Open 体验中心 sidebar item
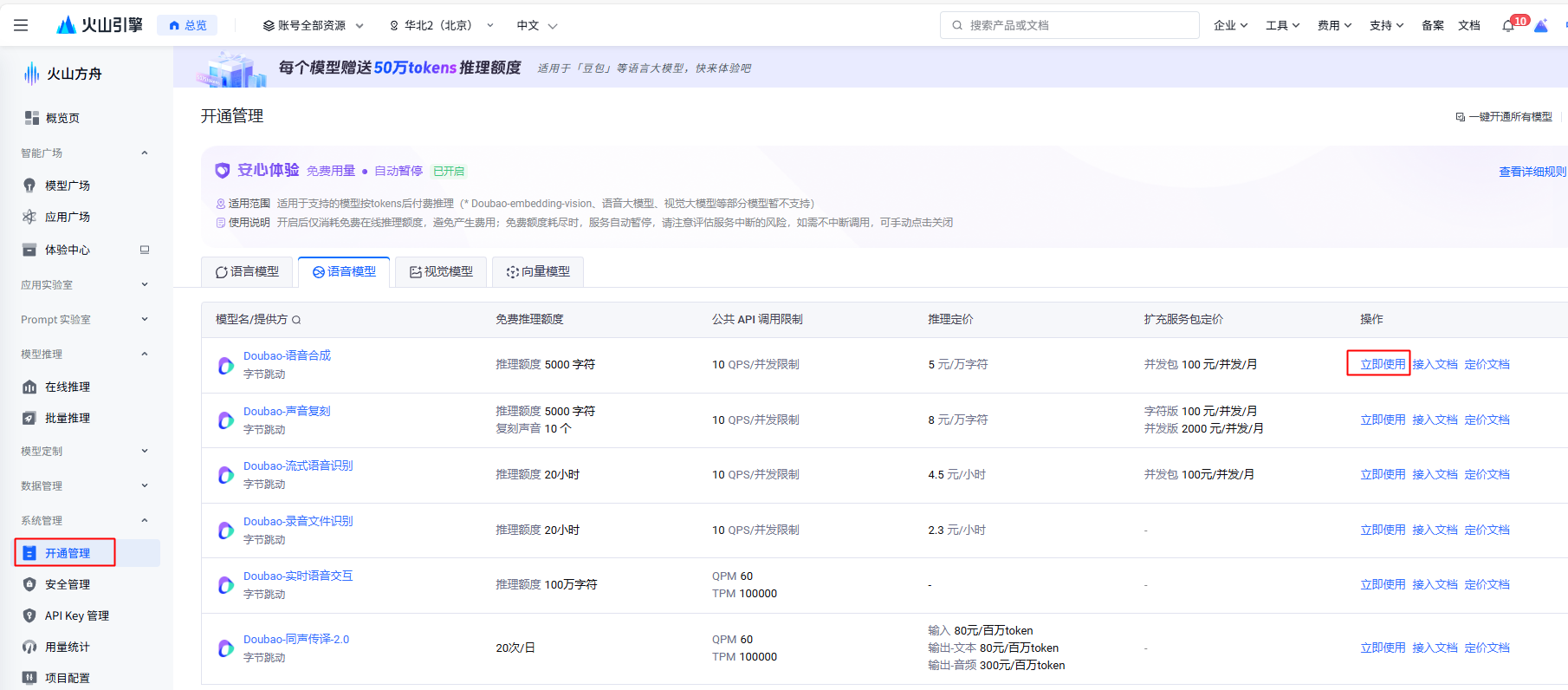Screen dimensions: 1568x690 tap(68, 250)
